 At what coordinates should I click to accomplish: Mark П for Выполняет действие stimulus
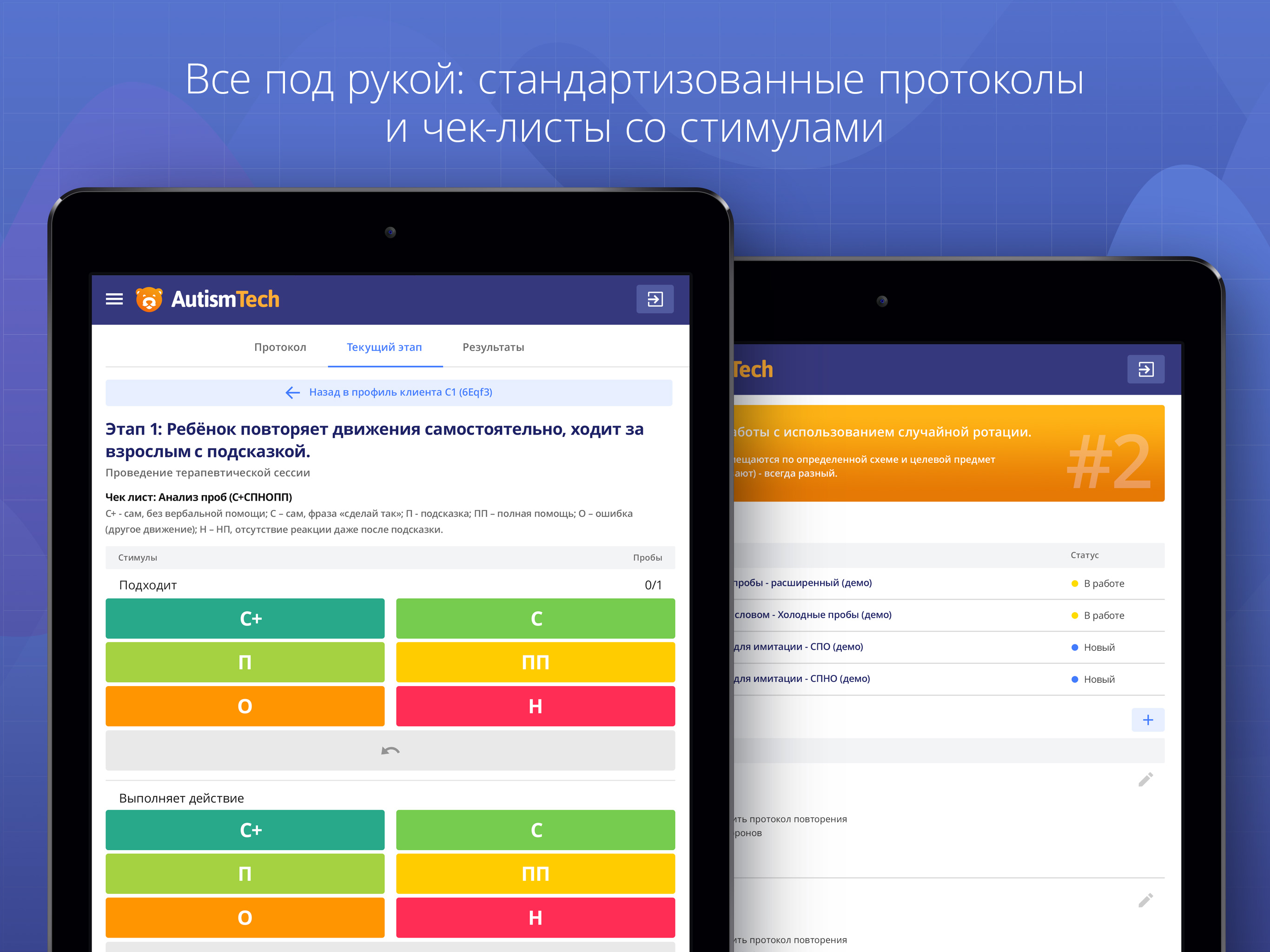(245, 873)
